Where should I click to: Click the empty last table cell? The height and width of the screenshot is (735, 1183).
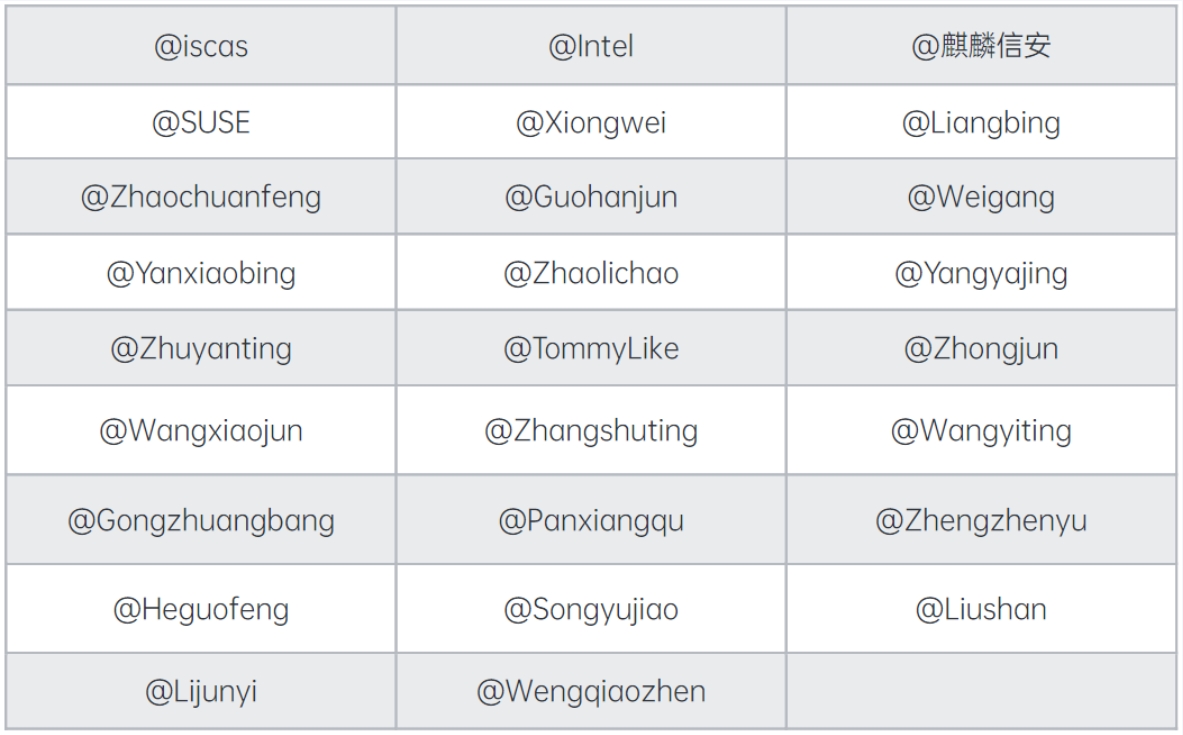pyautogui.click(x=981, y=691)
